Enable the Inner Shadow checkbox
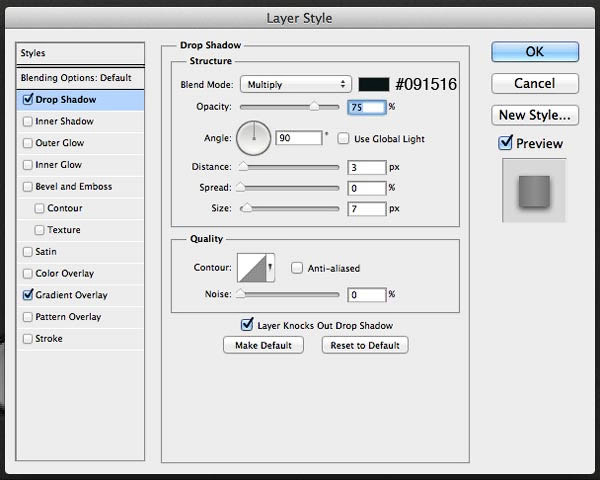Image resolution: width=600 pixels, height=480 pixels. coord(28,121)
